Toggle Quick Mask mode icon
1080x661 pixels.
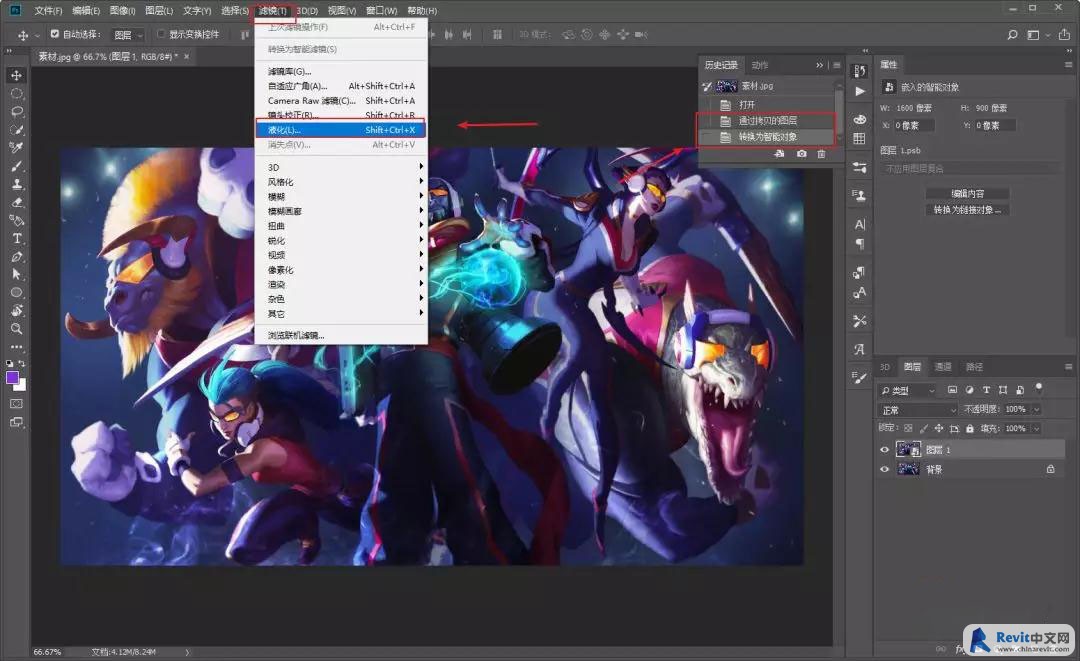point(17,403)
